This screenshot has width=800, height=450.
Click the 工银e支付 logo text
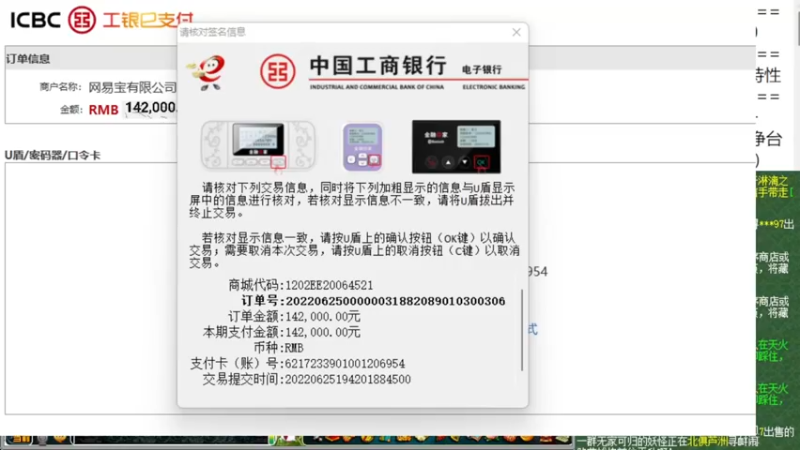click(x=148, y=19)
